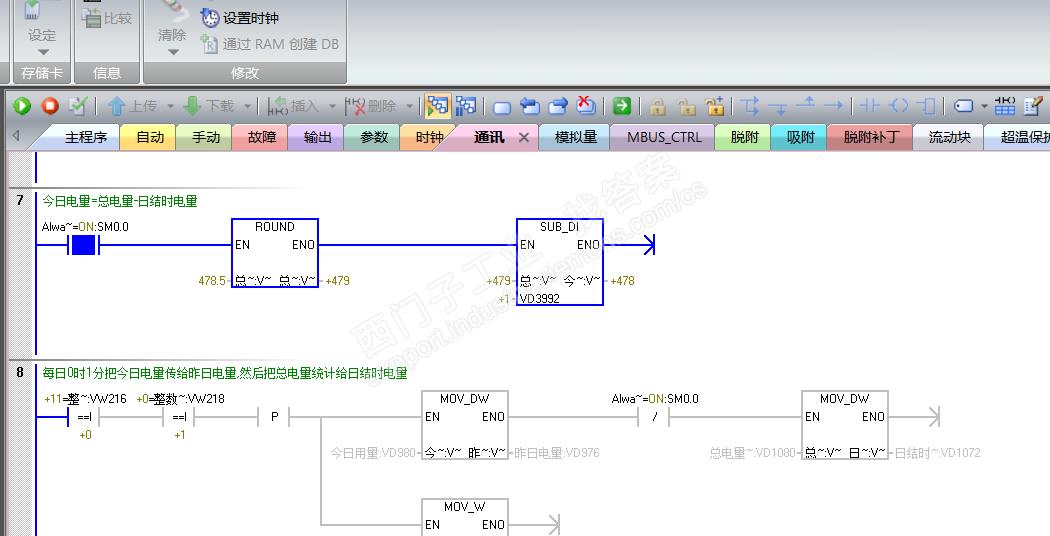Insert an upward line icon

pos(806,105)
